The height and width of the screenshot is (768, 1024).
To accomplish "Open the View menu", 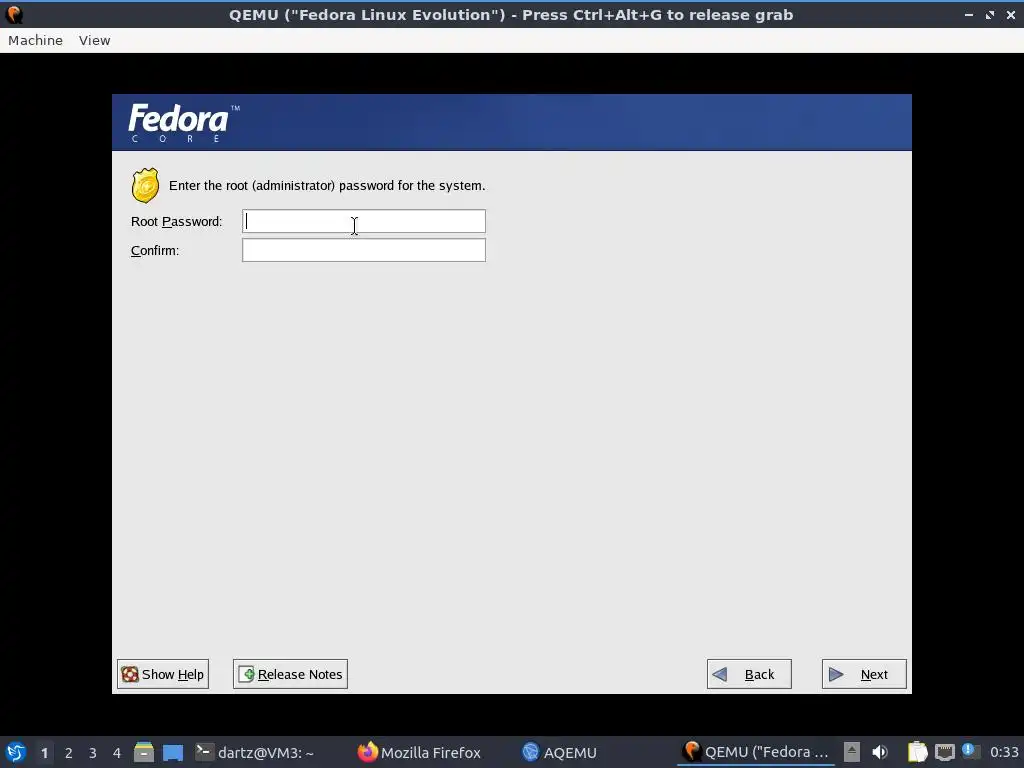I will [95, 40].
